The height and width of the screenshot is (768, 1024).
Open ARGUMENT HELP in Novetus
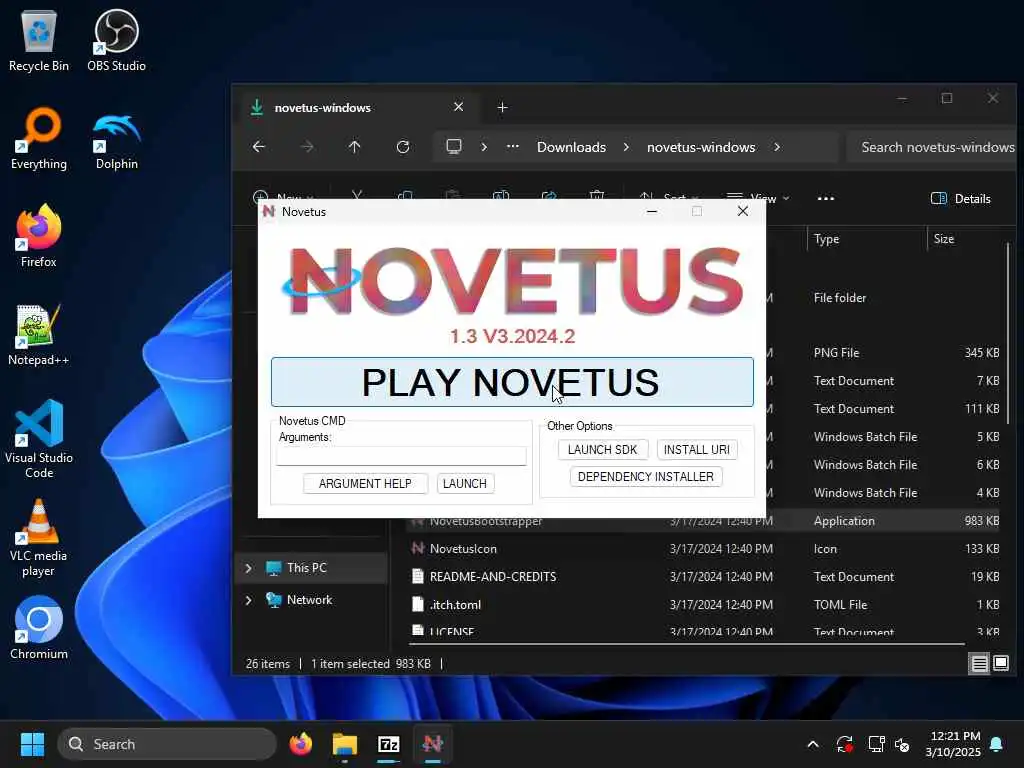pyautogui.click(x=365, y=484)
